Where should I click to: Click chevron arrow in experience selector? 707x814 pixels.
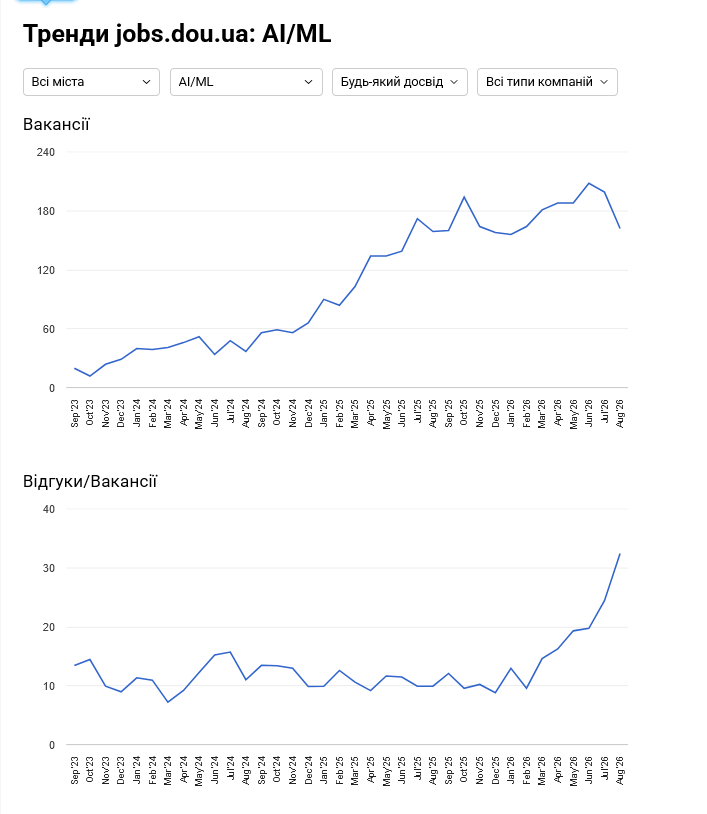454,82
